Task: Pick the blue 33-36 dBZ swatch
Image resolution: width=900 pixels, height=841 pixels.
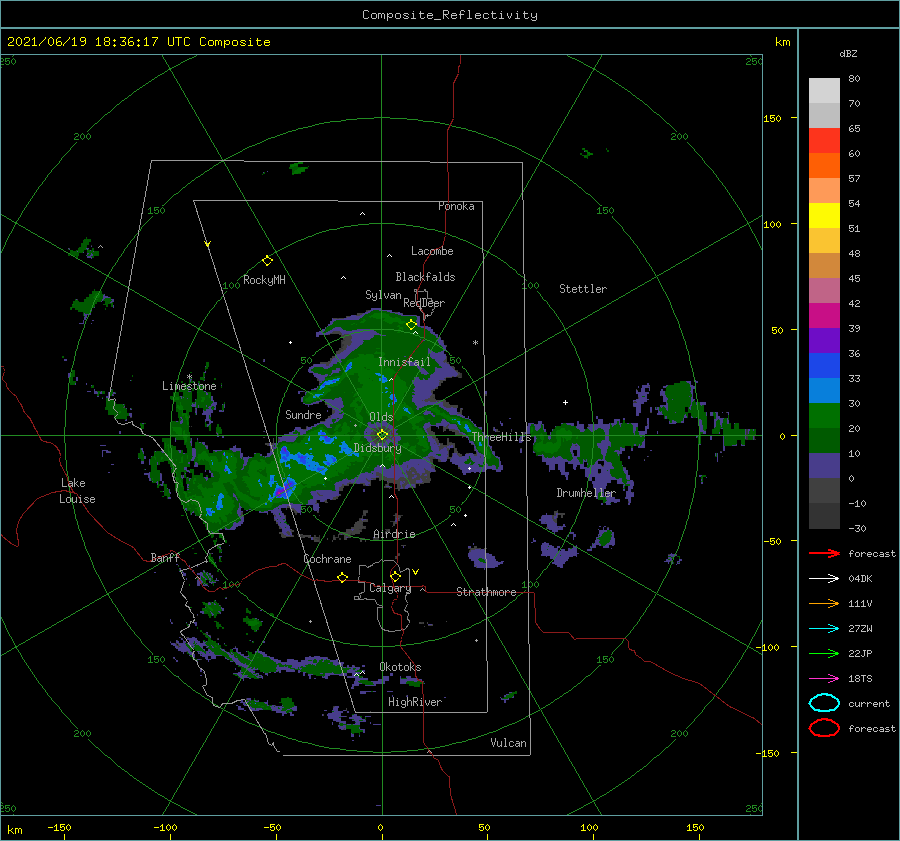Action: [824, 365]
